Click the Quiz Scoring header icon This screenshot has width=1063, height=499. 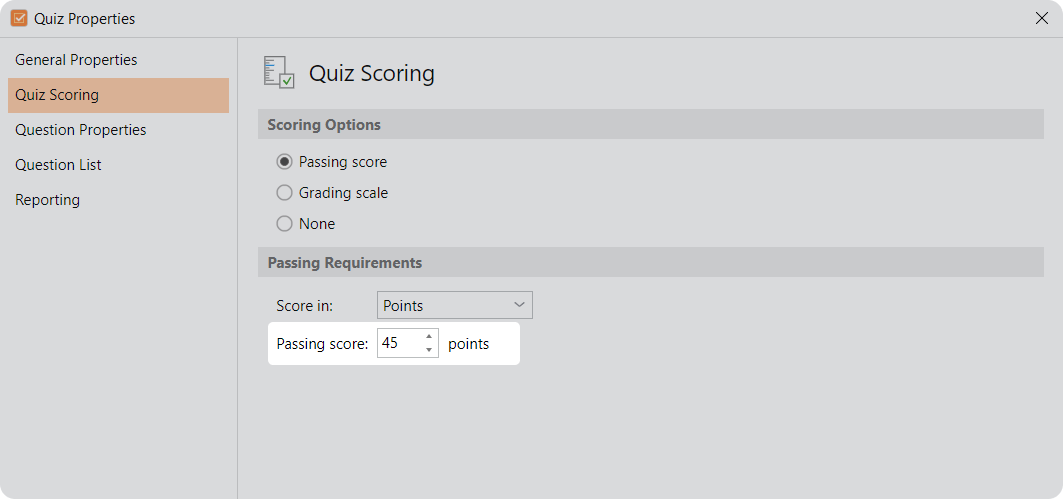278,73
